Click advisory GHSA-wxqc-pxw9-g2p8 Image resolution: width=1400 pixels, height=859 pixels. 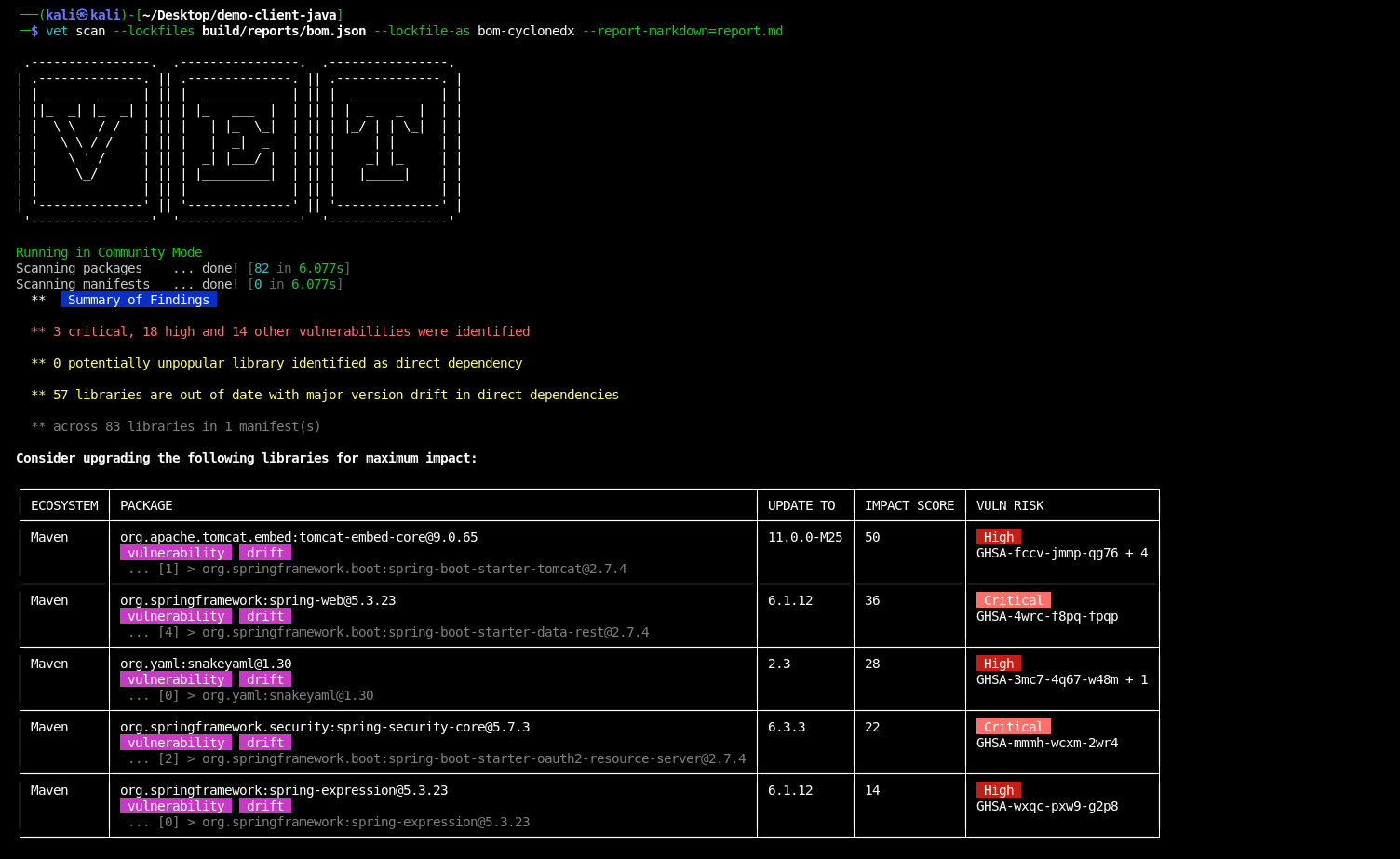tap(1046, 806)
